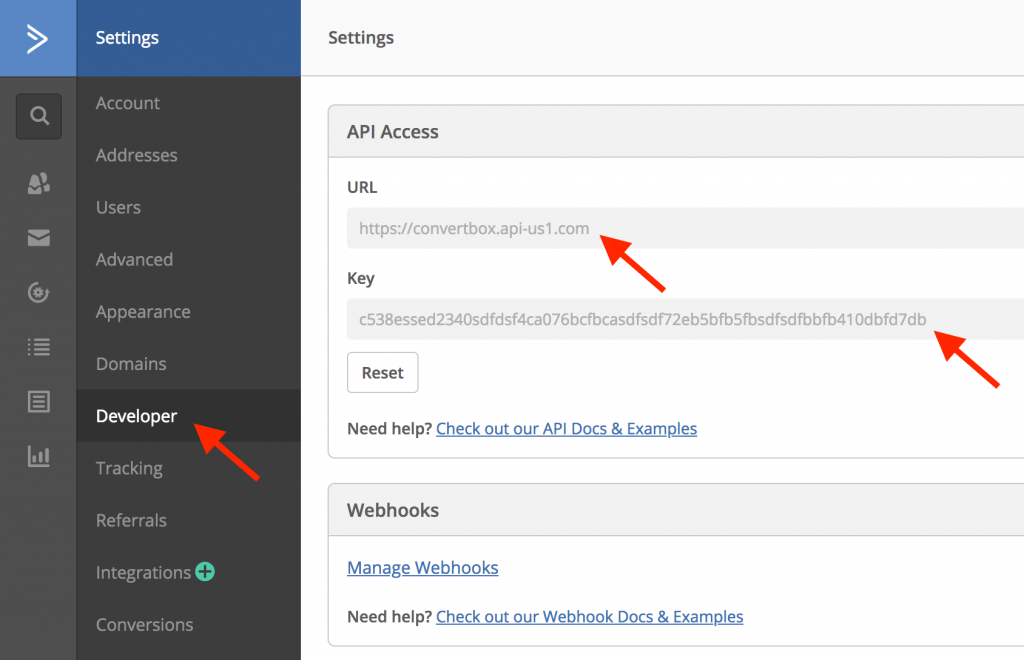Image resolution: width=1024 pixels, height=660 pixels.
Task: Open the API Docs & Examples link
Action: [566, 429]
